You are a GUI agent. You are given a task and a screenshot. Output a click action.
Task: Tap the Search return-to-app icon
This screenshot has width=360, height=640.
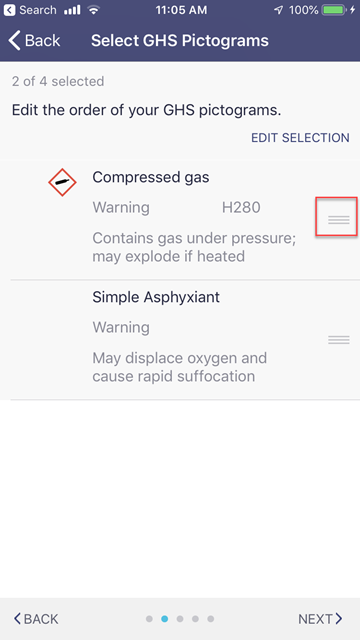point(9,10)
